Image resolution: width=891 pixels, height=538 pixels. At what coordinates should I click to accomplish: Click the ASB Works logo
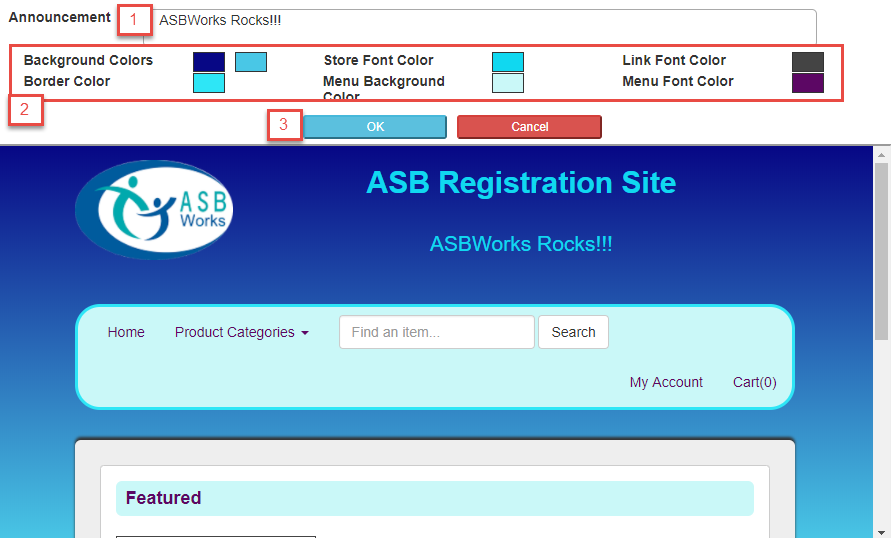(154, 210)
